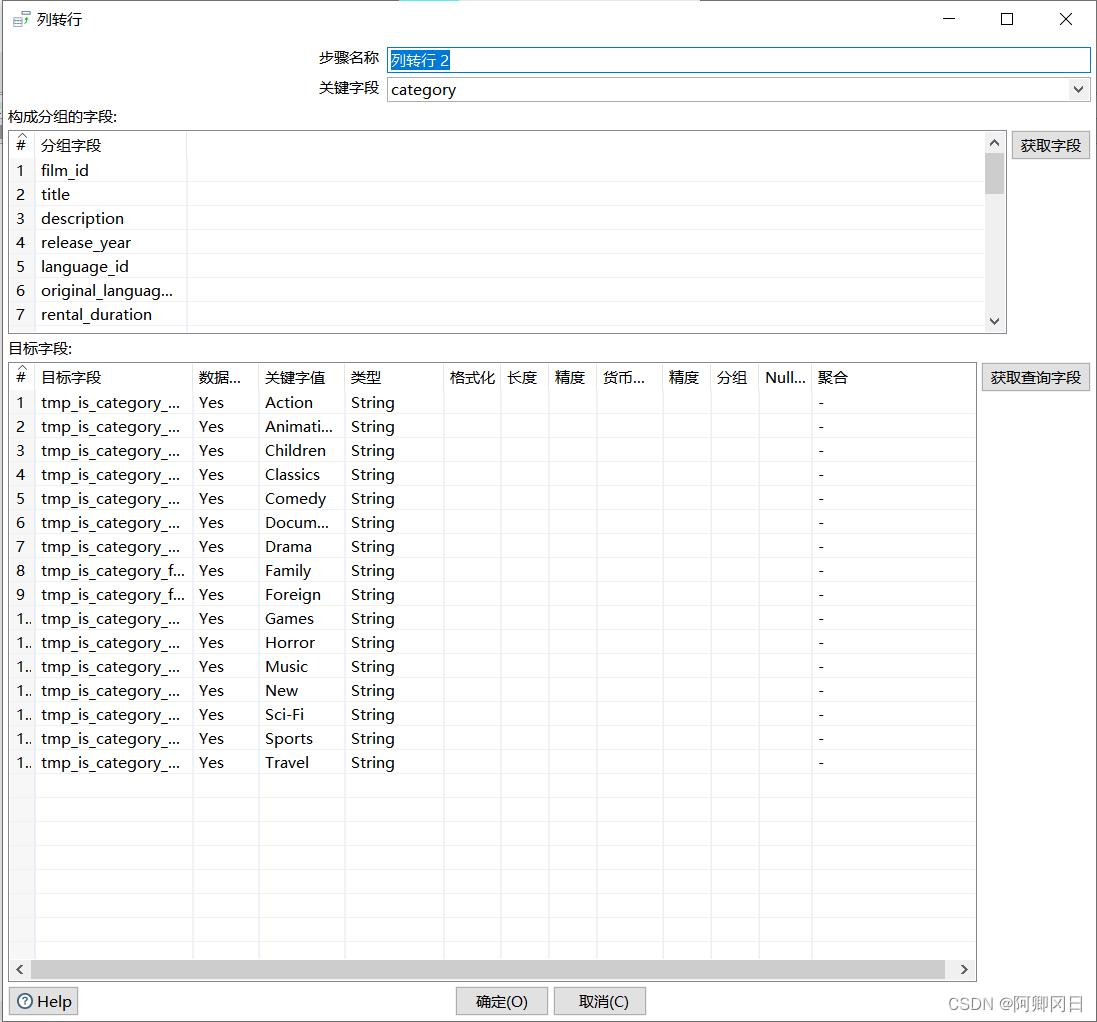This screenshot has height=1022, width=1097.
Task: Click the target table left scroll arrow
Action: coord(20,969)
